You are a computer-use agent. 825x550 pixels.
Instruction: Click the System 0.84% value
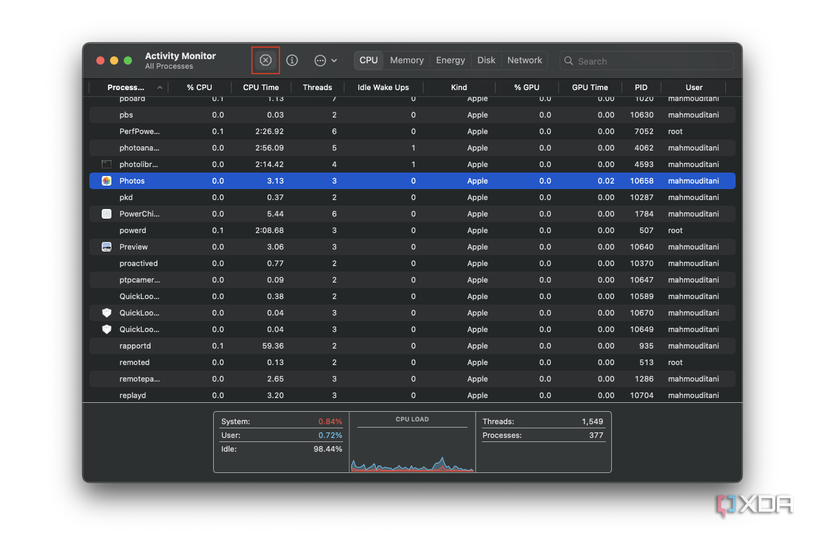[330, 422]
